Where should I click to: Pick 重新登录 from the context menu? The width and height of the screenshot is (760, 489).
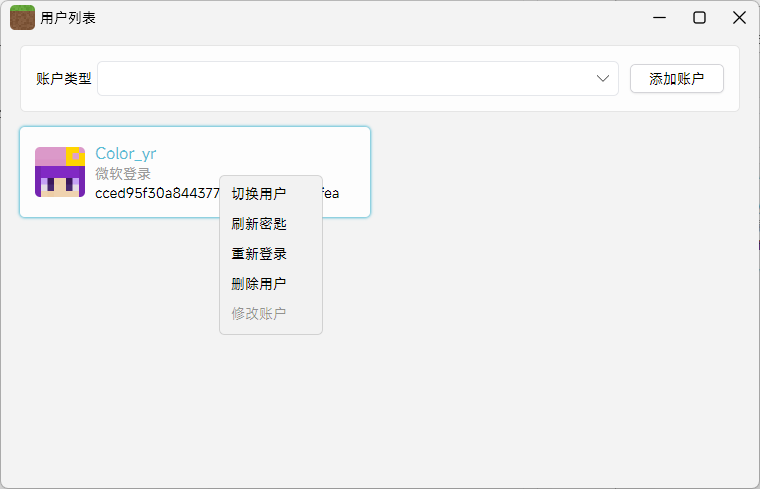click(259, 254)
